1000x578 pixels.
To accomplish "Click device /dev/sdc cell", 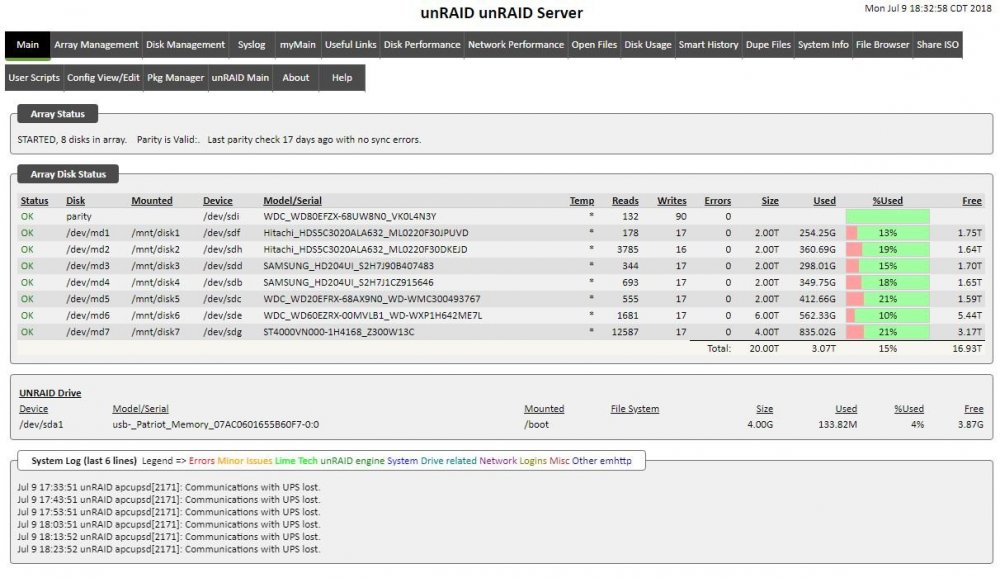I will [222, 299].
